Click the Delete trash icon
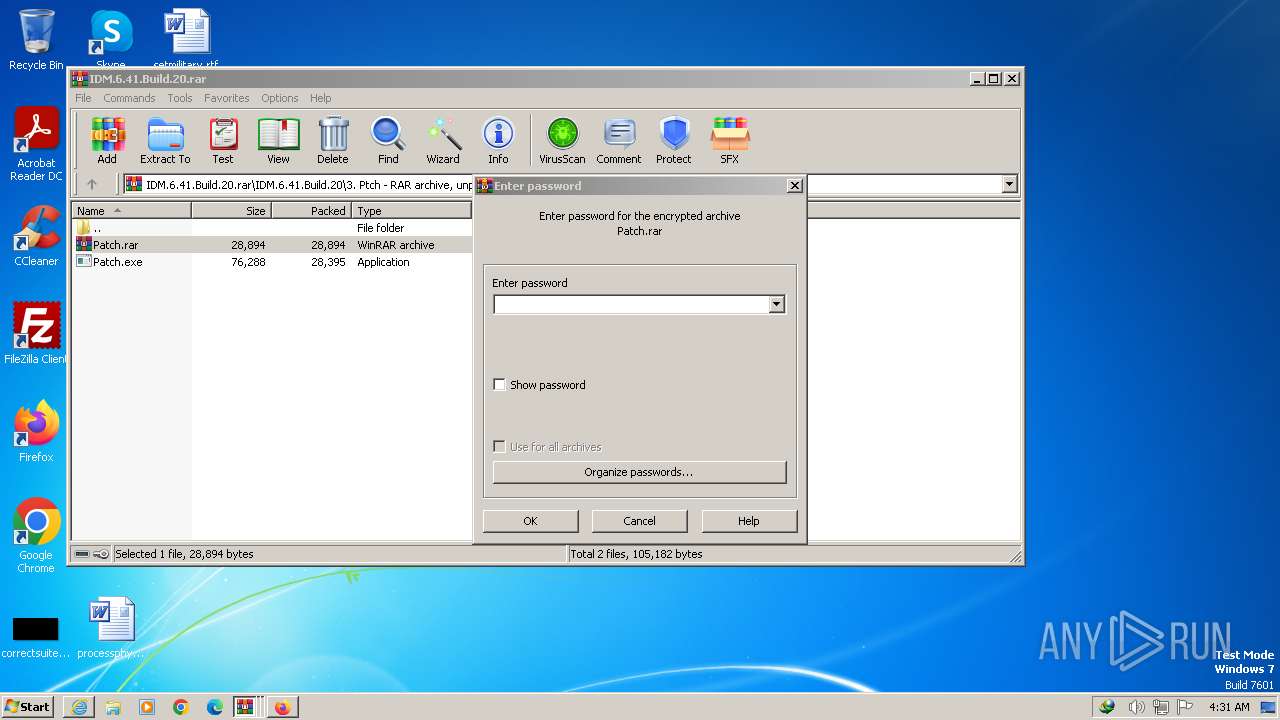 tap(333, 140)
